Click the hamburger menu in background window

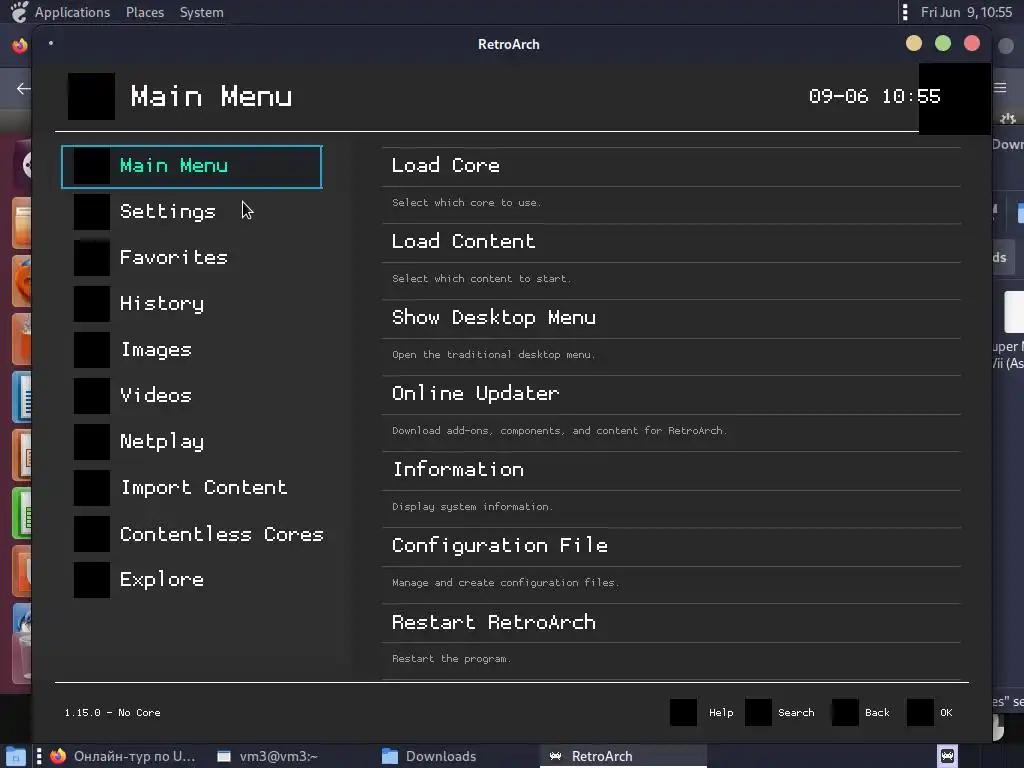[x=1000, y=88]
